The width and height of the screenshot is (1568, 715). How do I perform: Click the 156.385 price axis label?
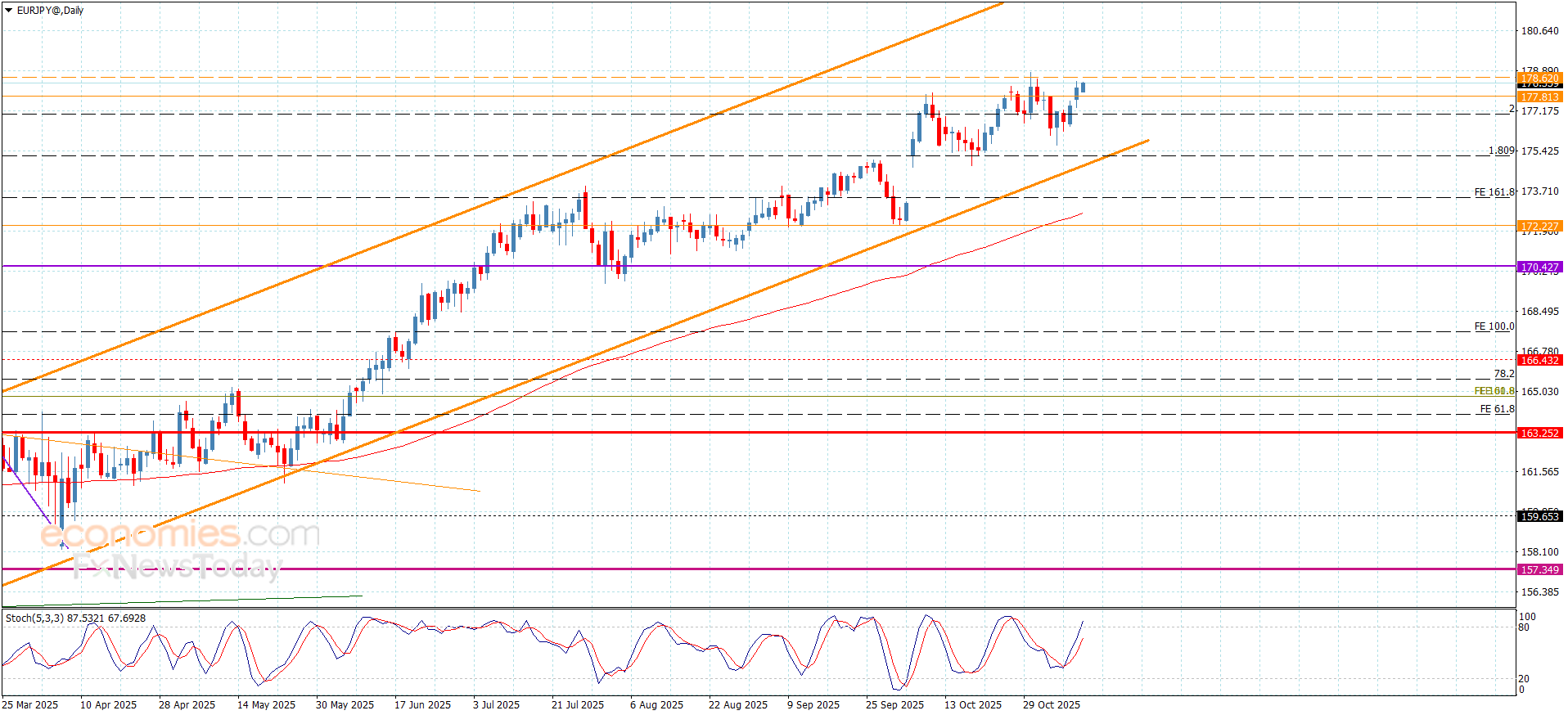pyautogui.click(x=1539, y=592)
